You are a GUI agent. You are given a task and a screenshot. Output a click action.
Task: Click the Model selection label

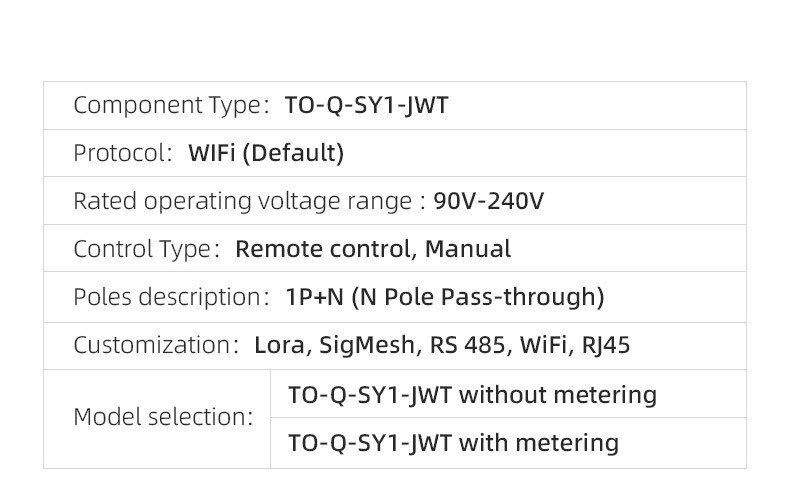(x=163, y=417)
